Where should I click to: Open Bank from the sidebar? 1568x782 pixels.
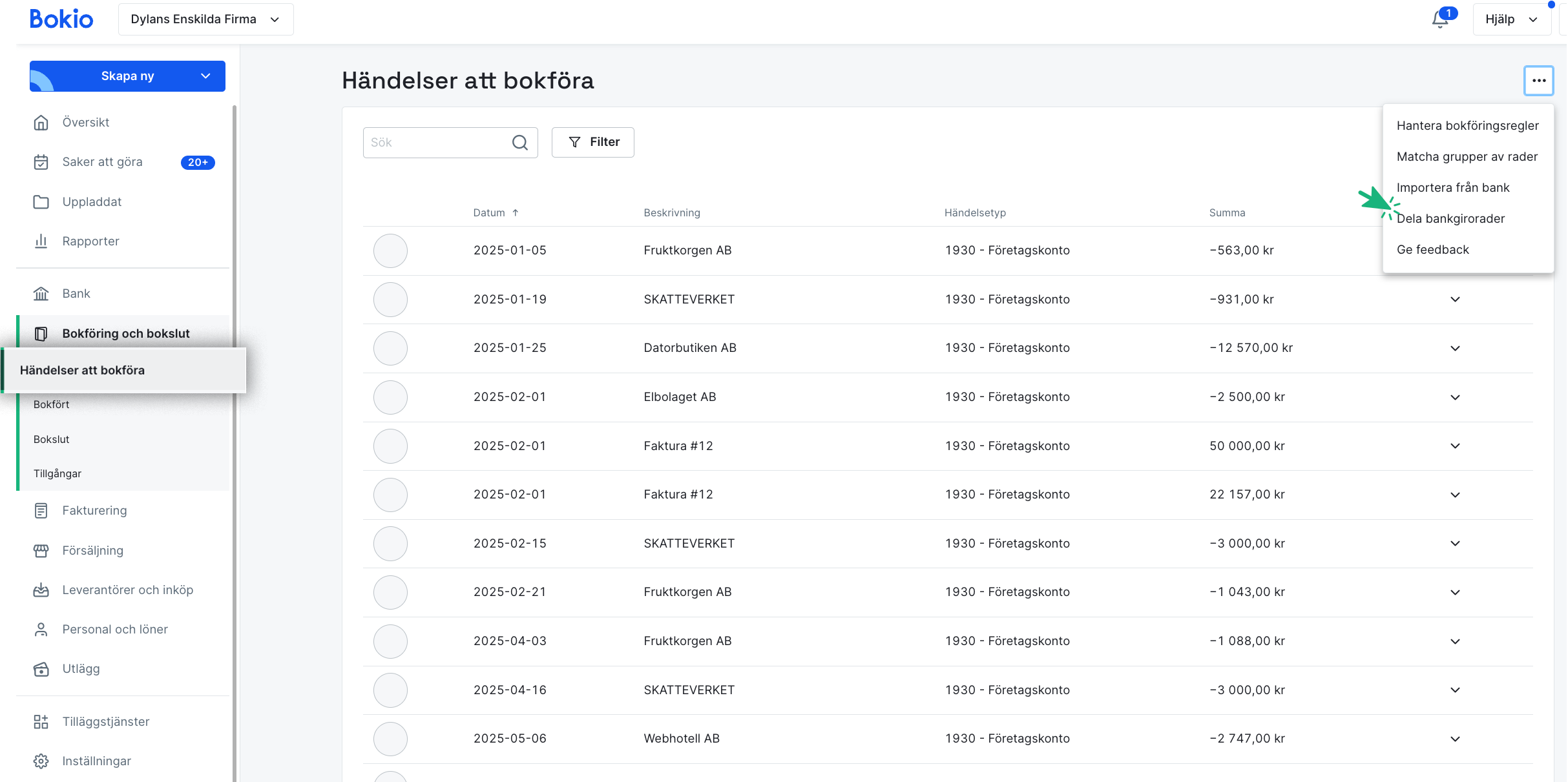click(x=76, y=294)
